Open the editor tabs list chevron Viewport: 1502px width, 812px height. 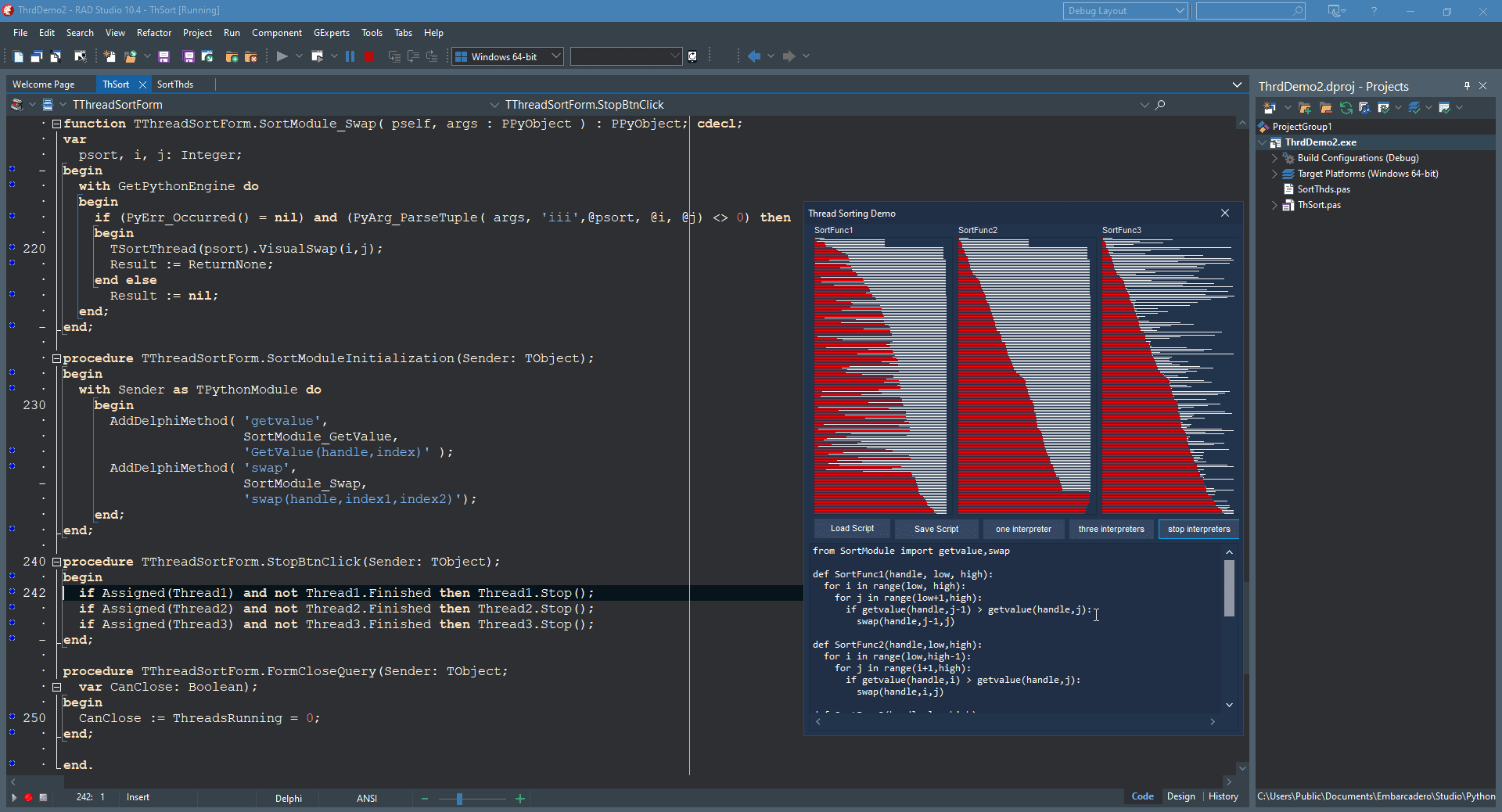pyautogui.click(x=1237, y=84)
